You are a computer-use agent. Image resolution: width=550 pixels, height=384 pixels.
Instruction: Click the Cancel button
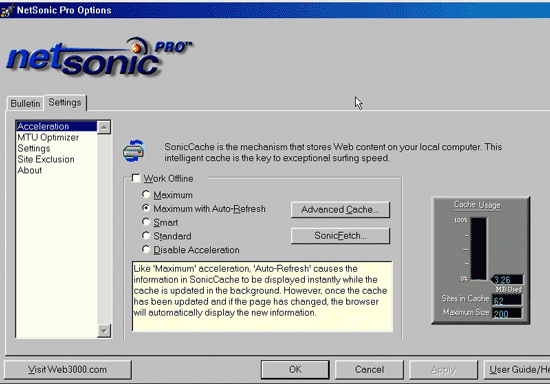click(x=369, y=370)
